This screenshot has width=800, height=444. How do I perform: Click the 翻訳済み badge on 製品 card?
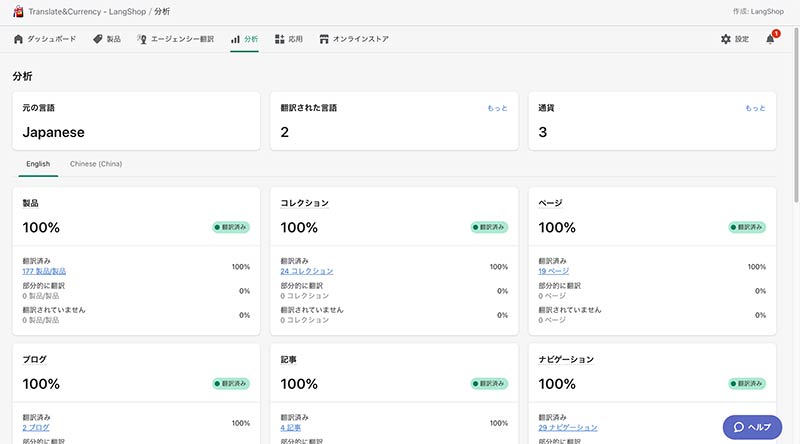231,227
